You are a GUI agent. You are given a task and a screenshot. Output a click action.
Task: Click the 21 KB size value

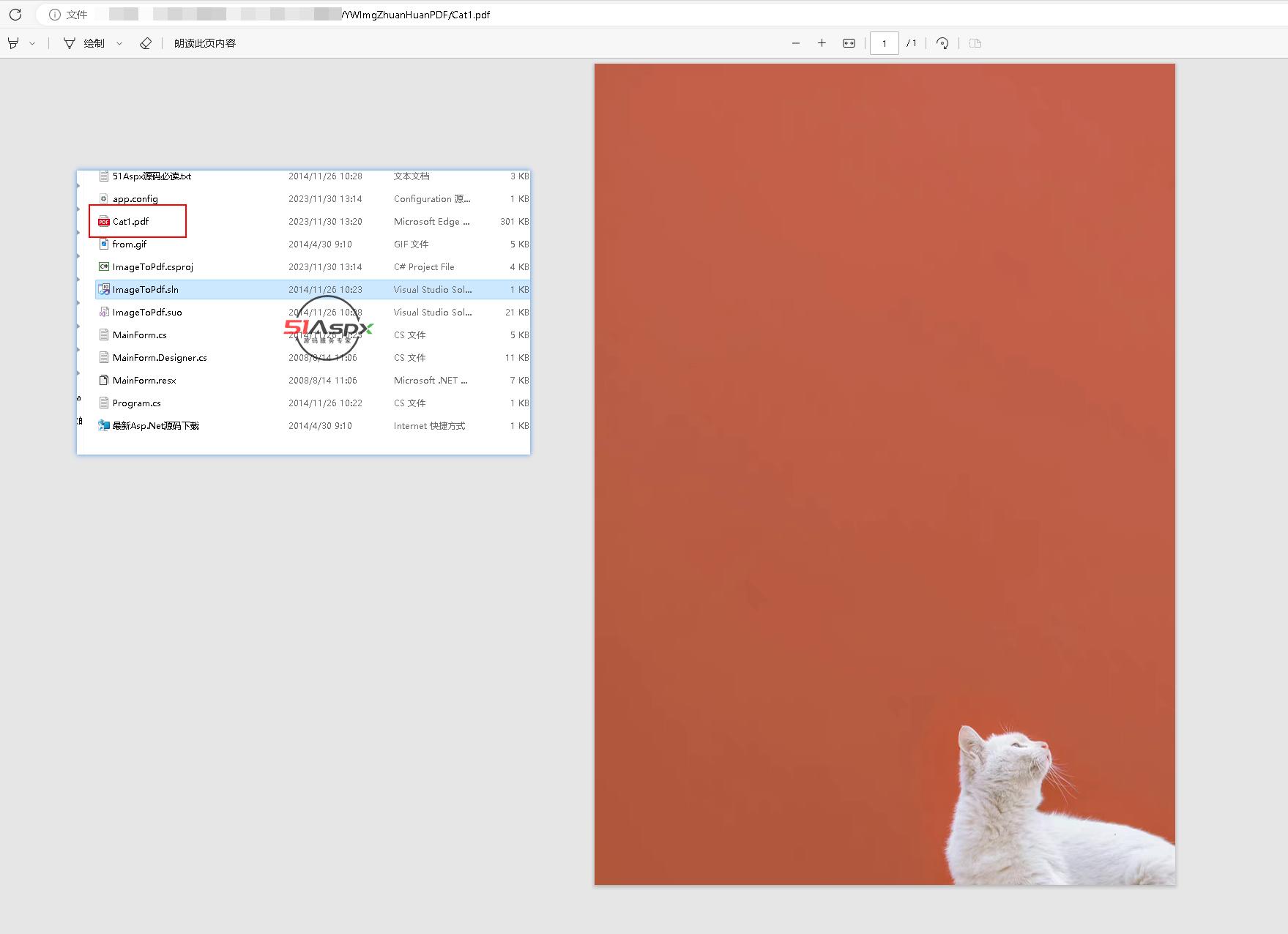pyautogui.click(x=517, y=313)
